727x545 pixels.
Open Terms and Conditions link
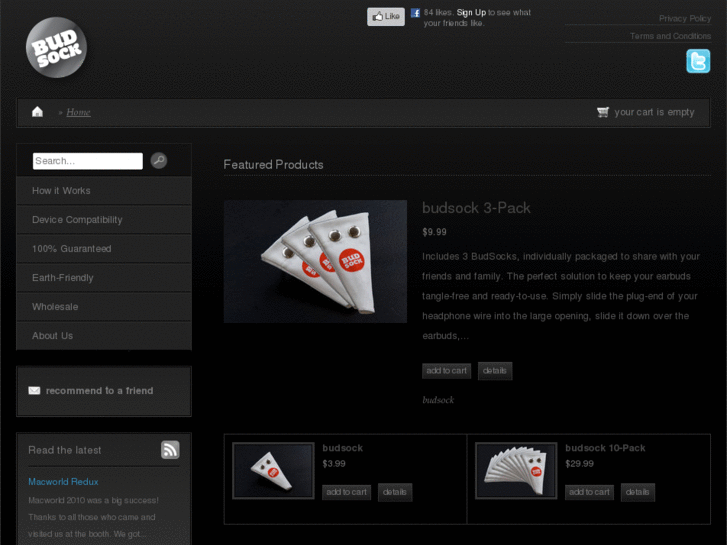[670, 36]
